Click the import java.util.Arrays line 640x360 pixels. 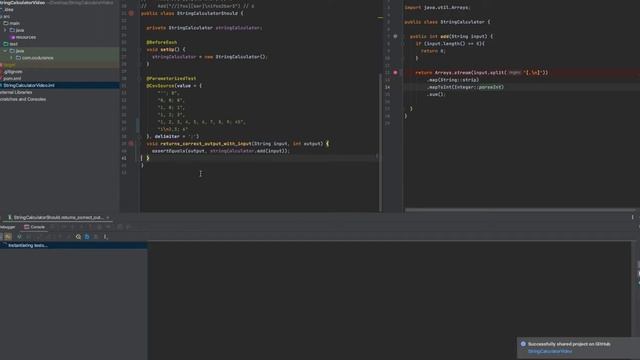(438, 7)
